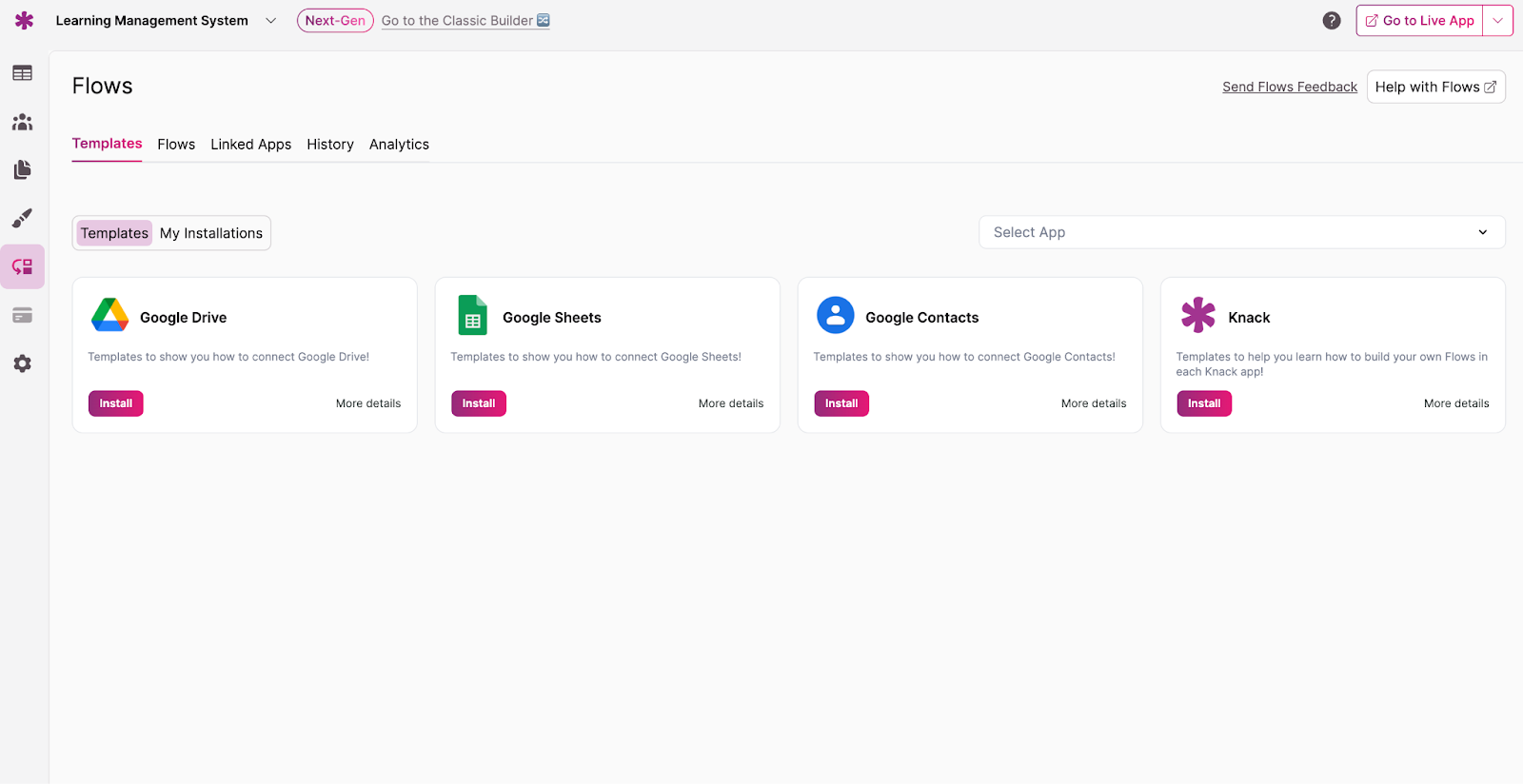Select the My Installations toggle
Viewport: 1523px width, 784px height.
pyautogui.click(x=211, y=233)
